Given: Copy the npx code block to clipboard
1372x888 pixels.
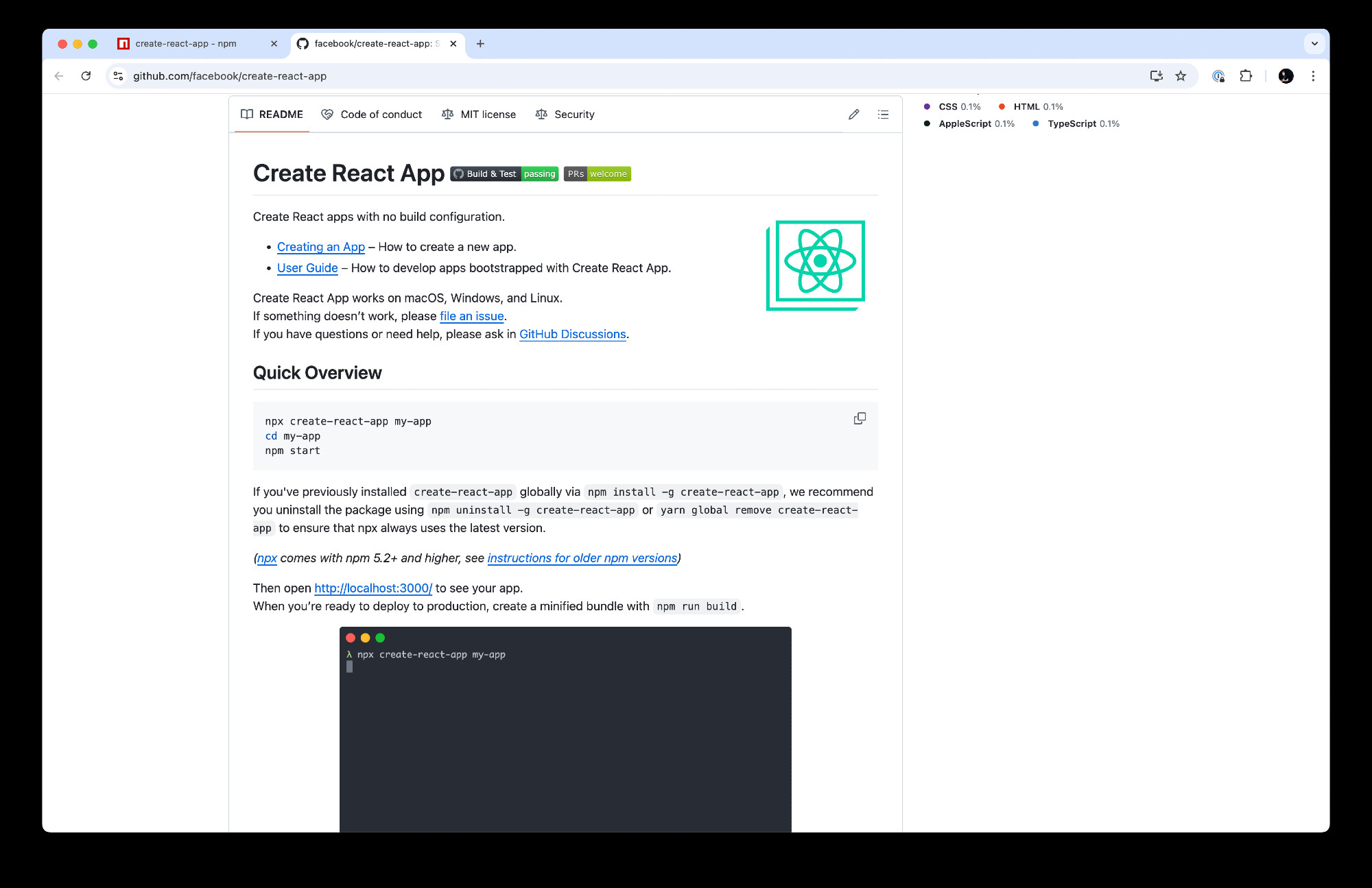Looking at the screenshot, I should (x=860, y=418).
